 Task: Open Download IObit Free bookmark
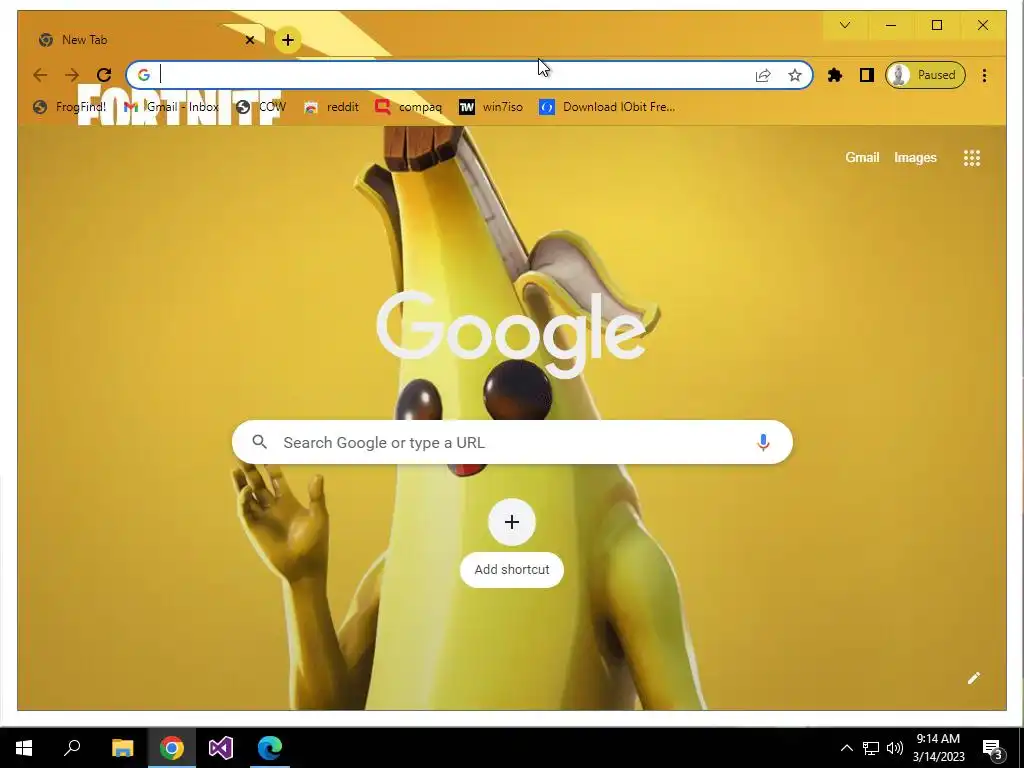coord(607,107)
